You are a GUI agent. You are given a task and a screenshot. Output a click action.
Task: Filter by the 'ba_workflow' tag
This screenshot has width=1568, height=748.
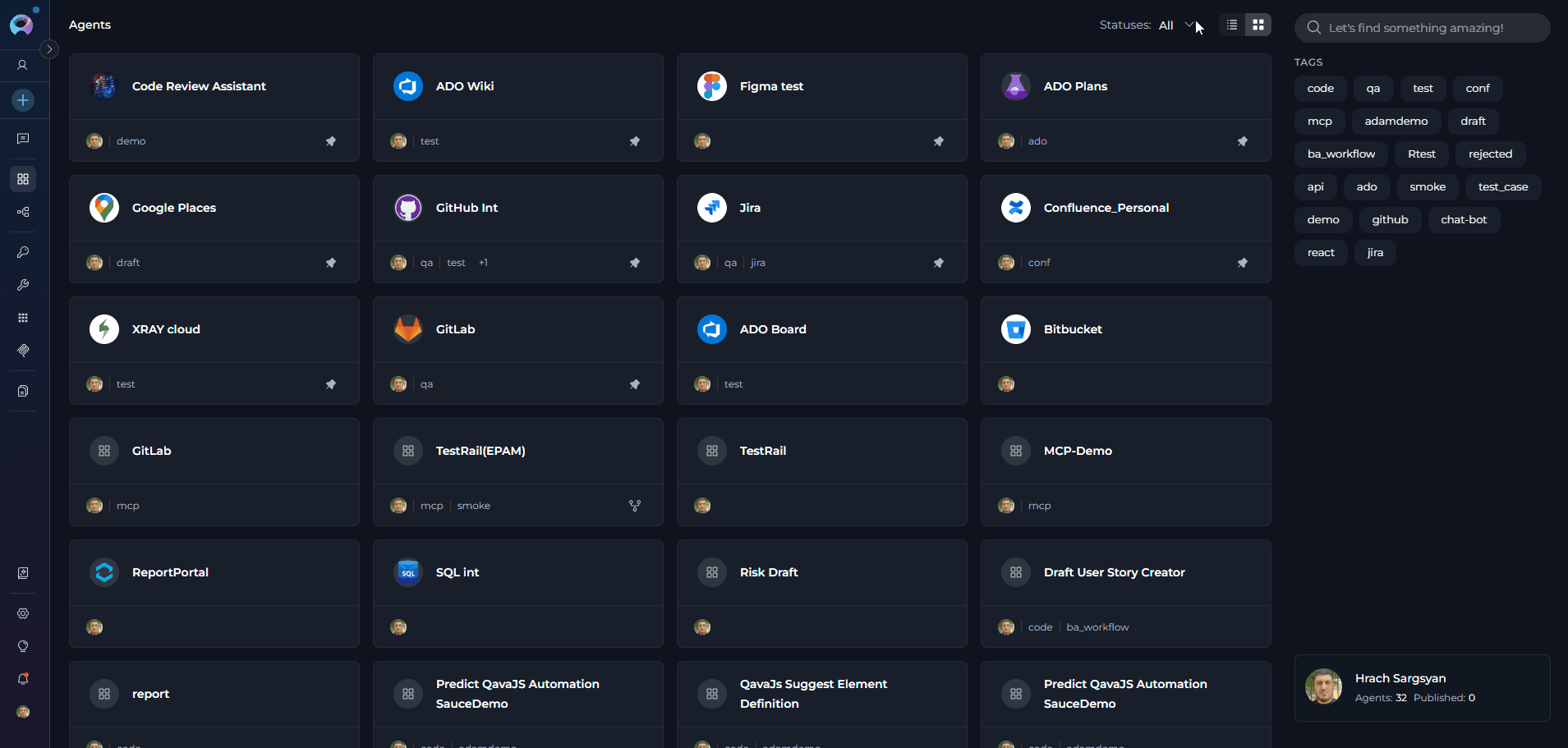[1340, 154]
